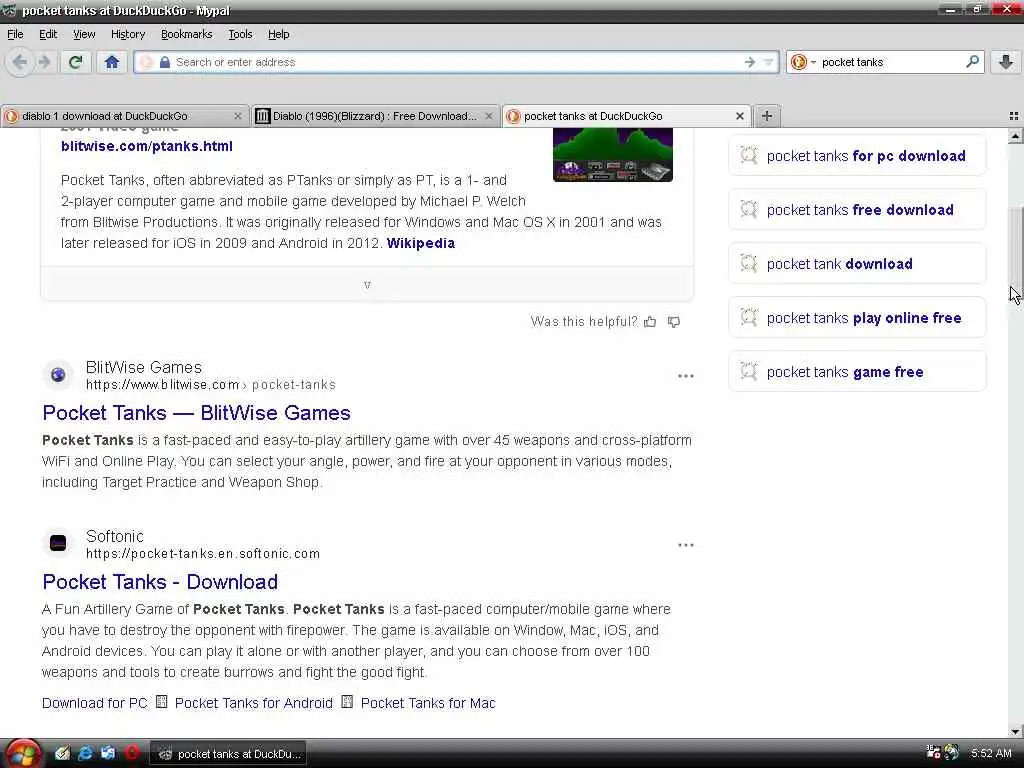Open the History menu

click(127, 34)
